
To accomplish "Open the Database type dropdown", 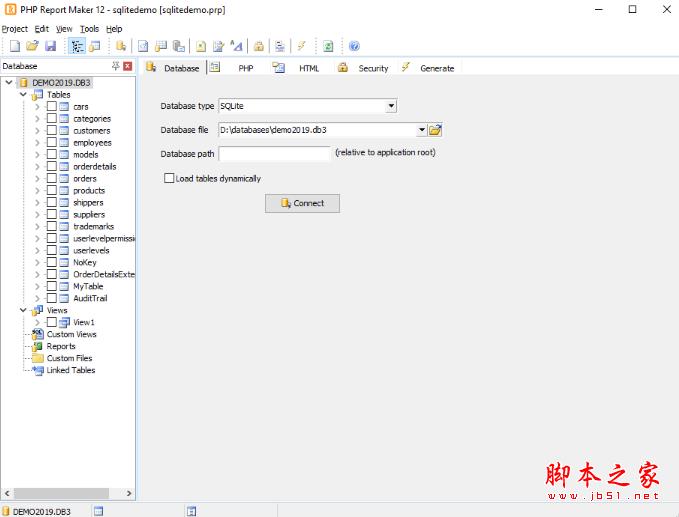I will [x=391, y=106].
